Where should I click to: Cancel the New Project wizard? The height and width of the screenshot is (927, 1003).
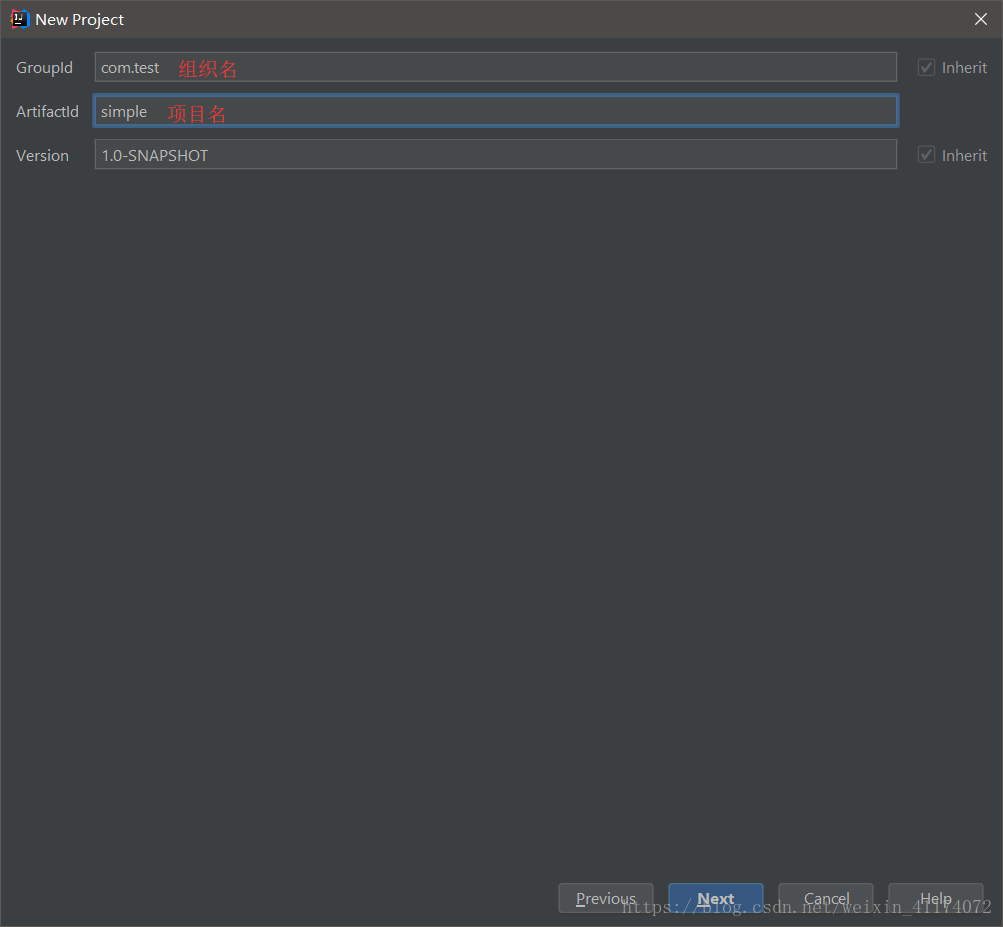click(x=826, y=898)
